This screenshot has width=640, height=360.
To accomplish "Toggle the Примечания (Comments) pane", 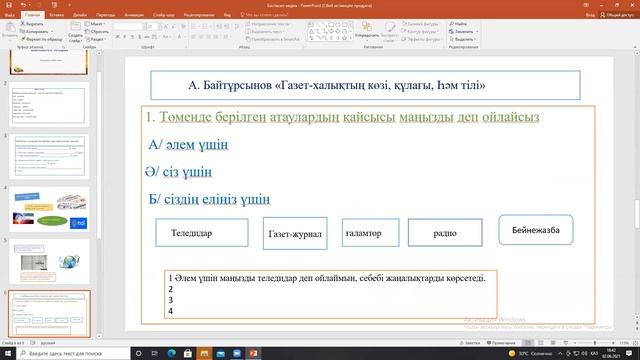I will click(501, 343).
